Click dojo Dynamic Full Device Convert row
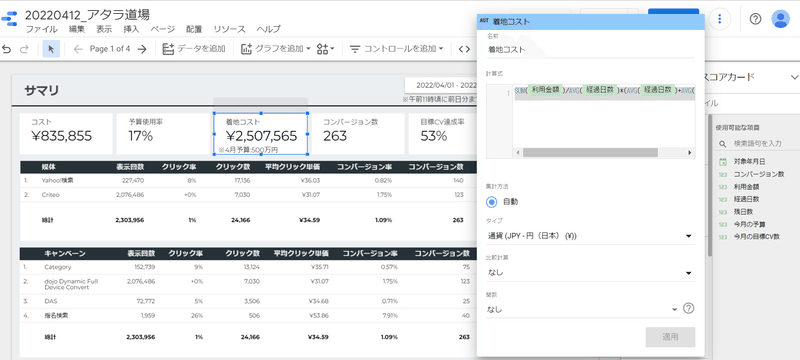 (x=248, y=284)
